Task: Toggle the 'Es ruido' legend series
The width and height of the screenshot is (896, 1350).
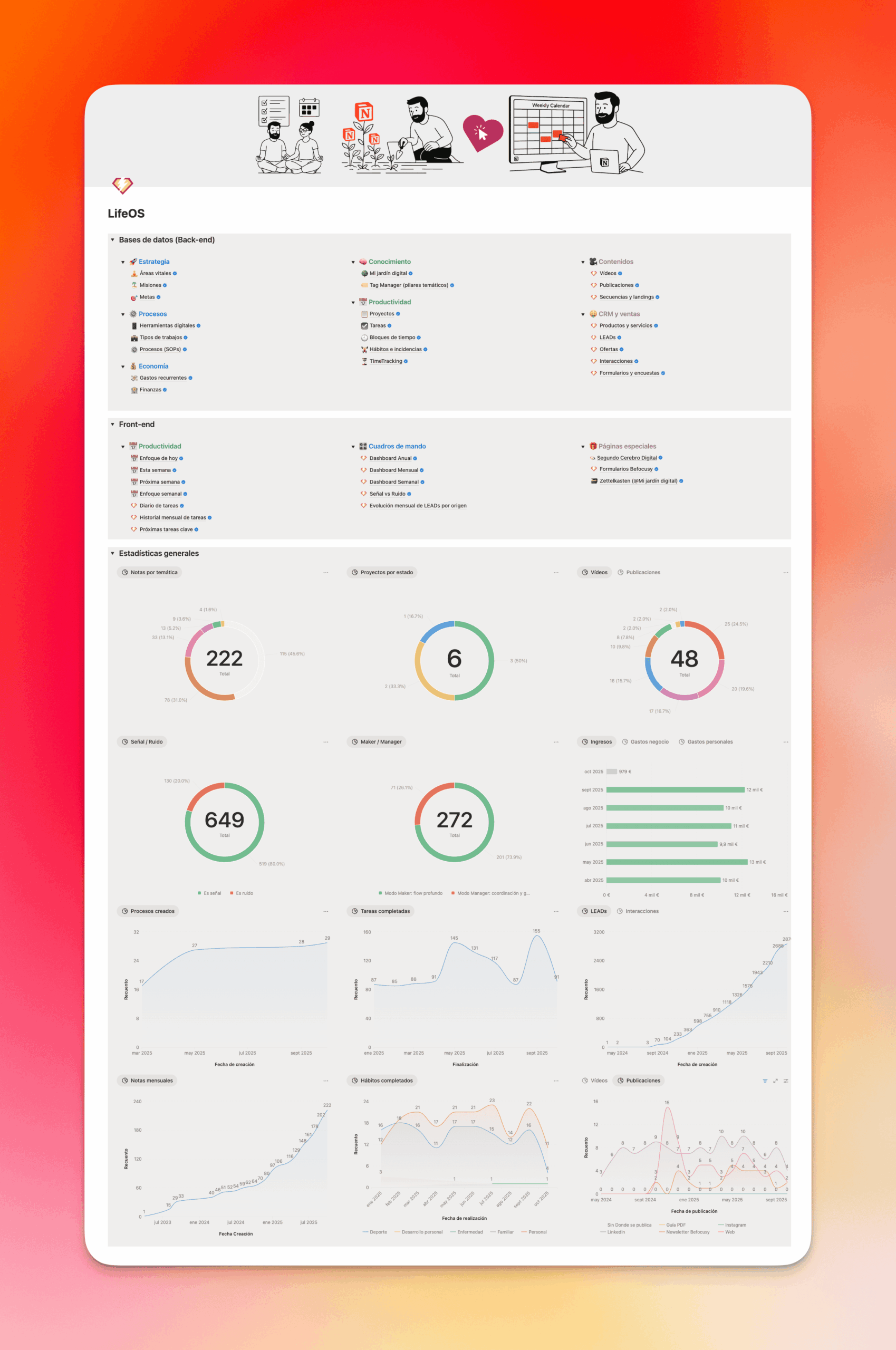Action: coord(244,893)
